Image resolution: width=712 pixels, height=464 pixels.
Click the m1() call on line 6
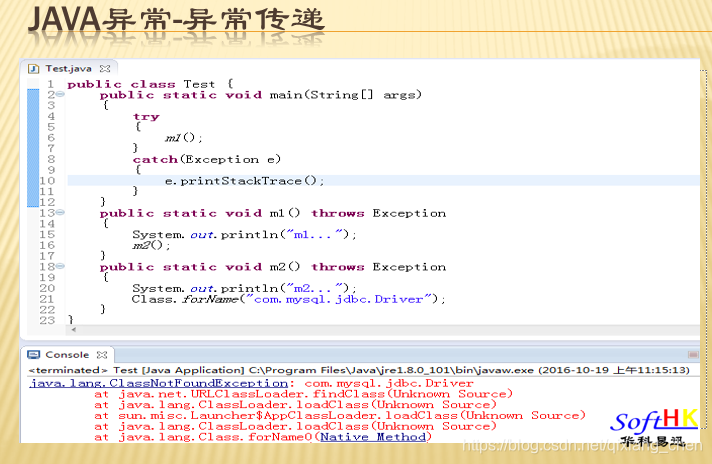coord(183,138)
